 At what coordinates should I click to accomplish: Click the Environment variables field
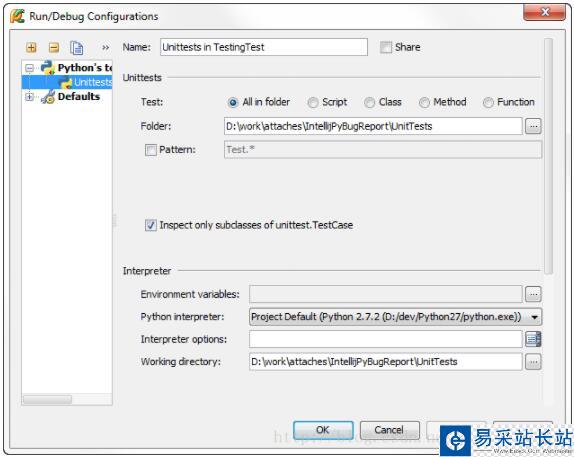click(x=386, y=294)
